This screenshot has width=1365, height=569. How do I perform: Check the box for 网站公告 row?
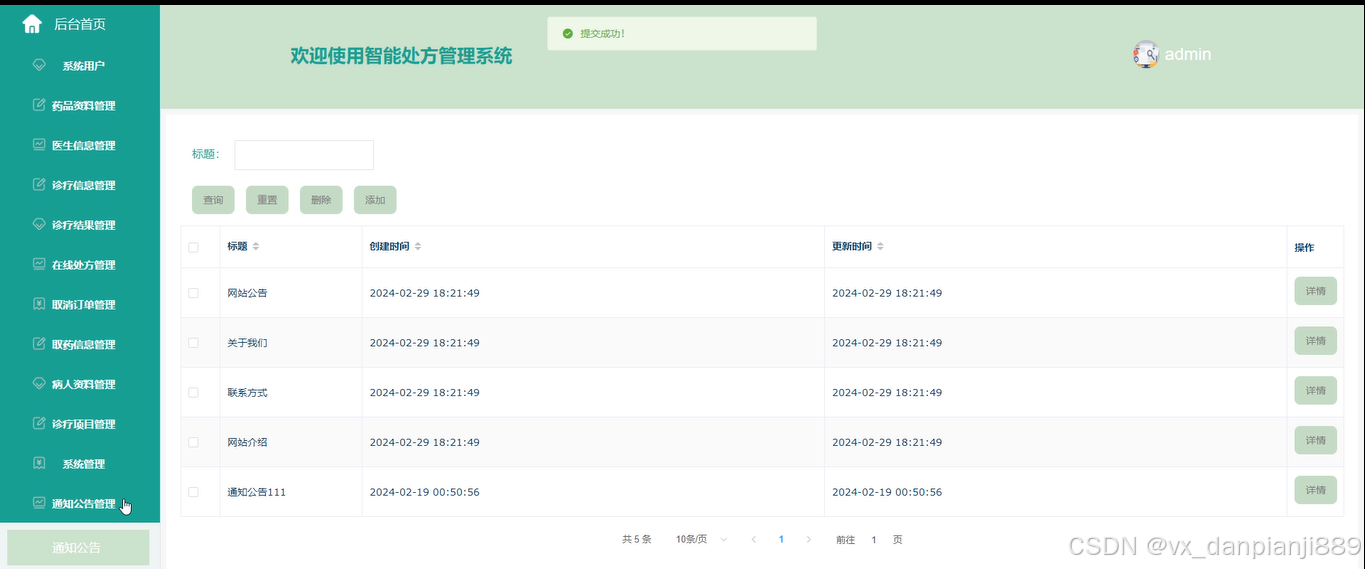(x=194, y=293)
